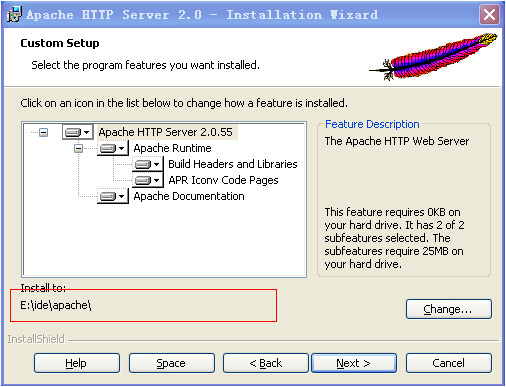Click the drive icon beside Apache Runtime

click(108, 148)
